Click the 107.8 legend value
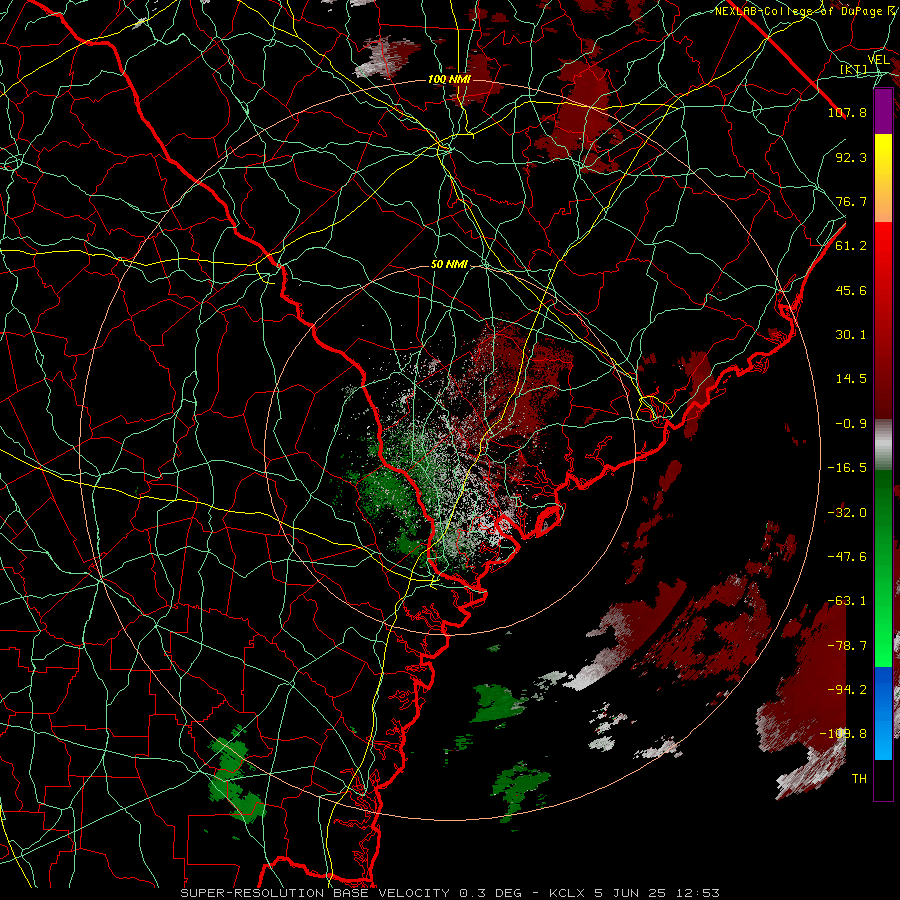 [x=847, y=112]
